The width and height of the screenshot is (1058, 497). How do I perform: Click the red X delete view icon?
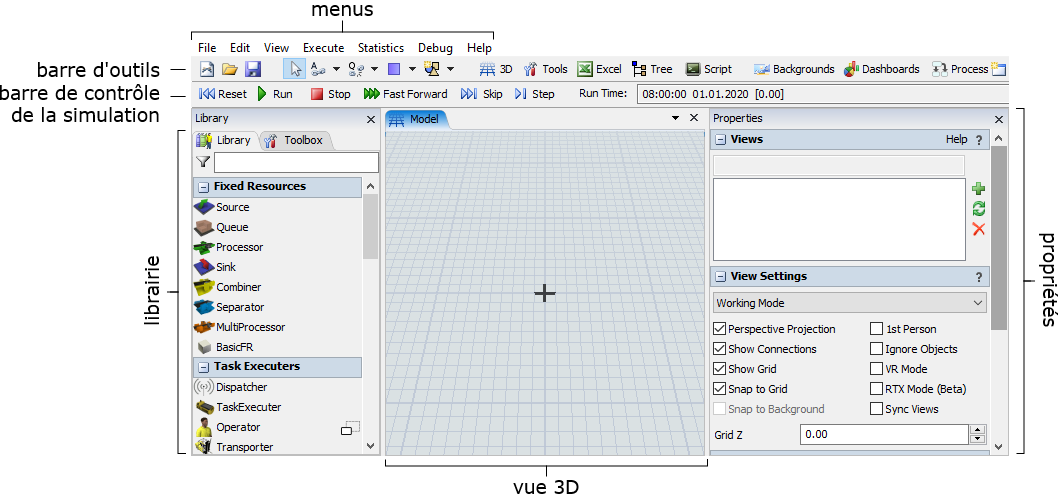pos(978,229)
